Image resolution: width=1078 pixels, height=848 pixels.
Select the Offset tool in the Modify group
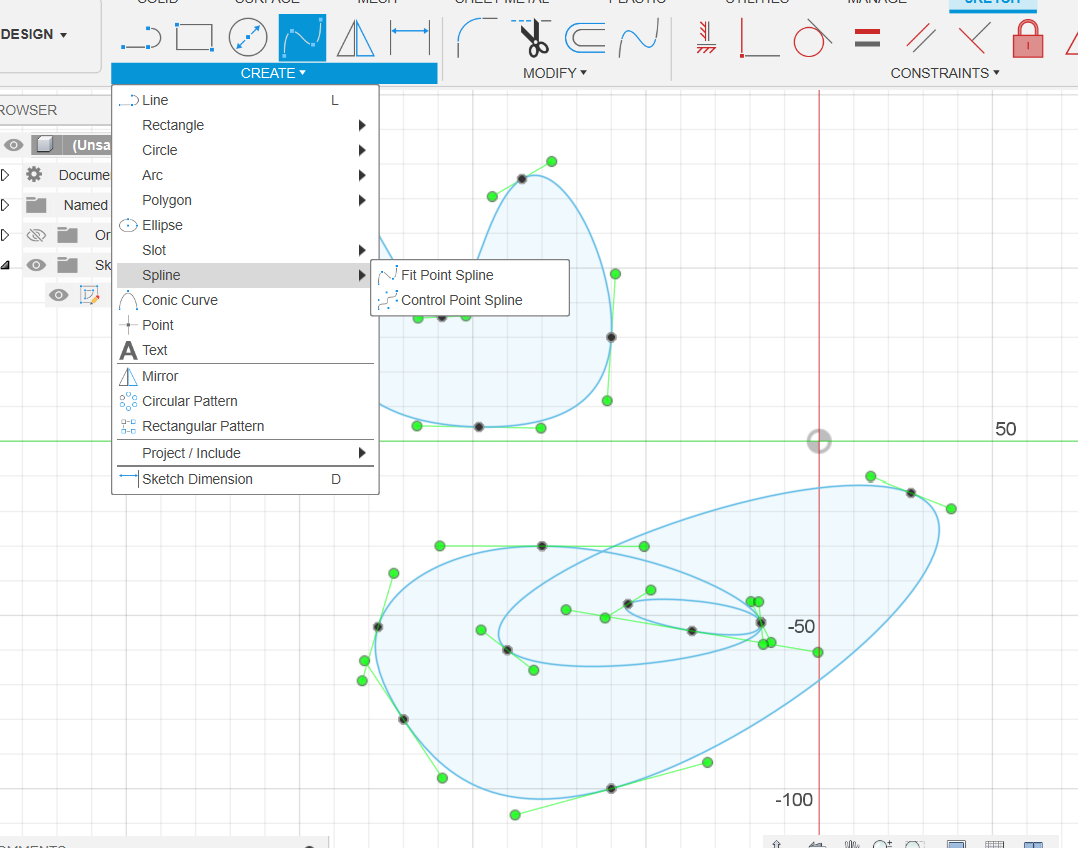(585, 38)
